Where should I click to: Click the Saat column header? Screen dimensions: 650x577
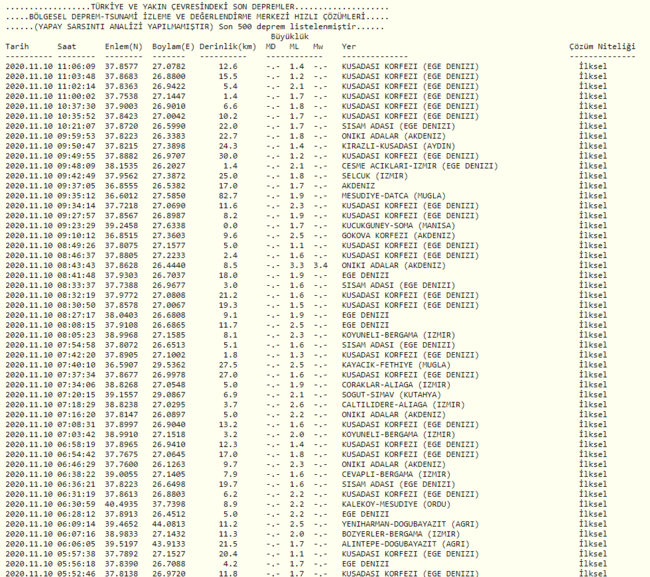pos(69,47)
